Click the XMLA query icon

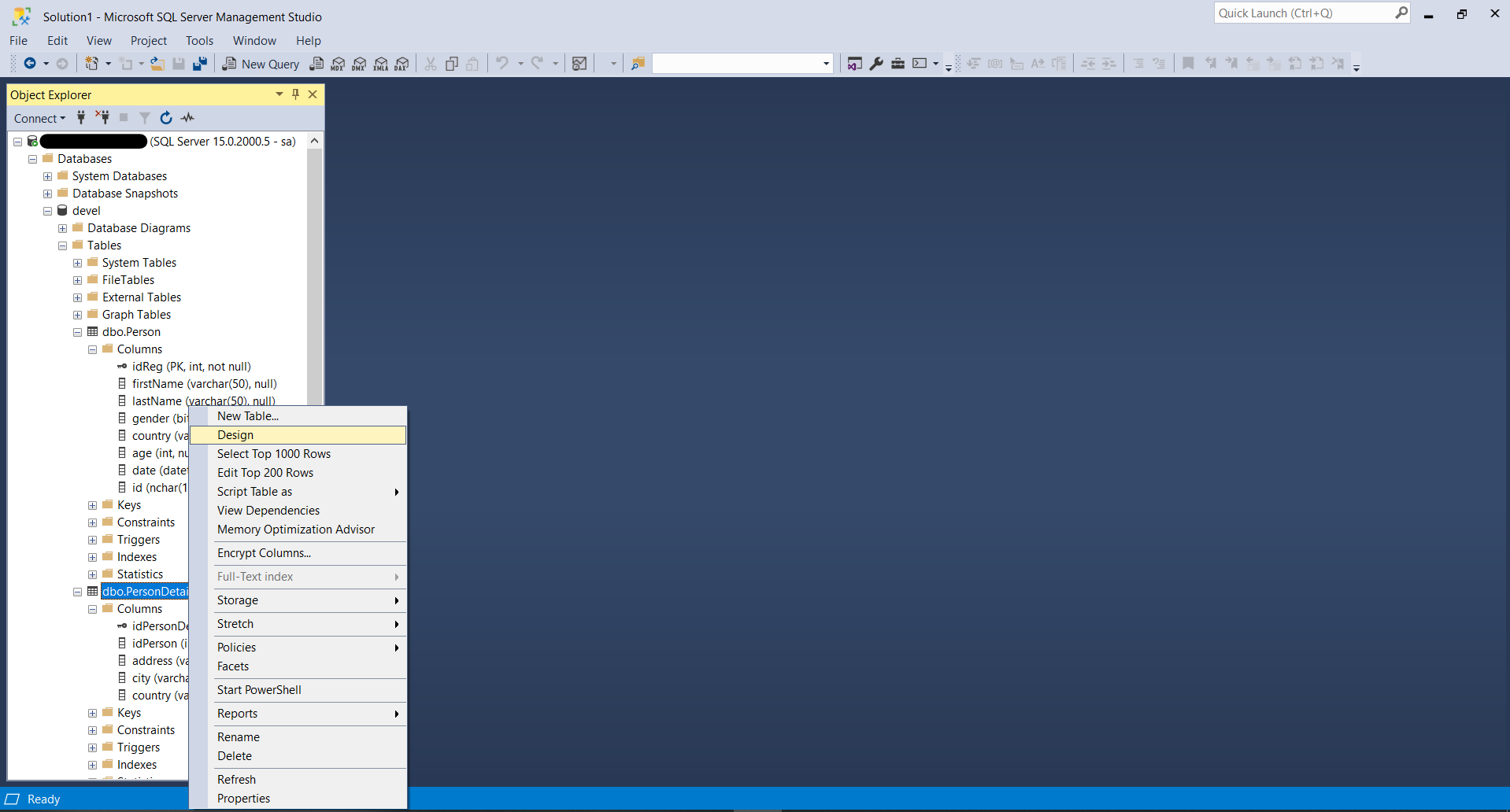[380, 64]
